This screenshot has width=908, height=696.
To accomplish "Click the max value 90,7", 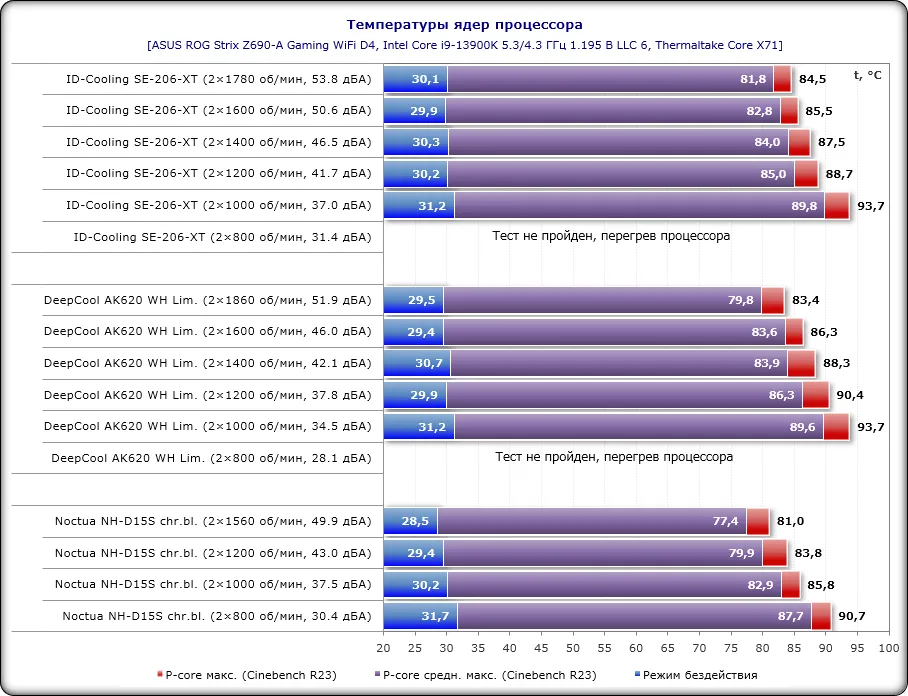I will [852, 617].
